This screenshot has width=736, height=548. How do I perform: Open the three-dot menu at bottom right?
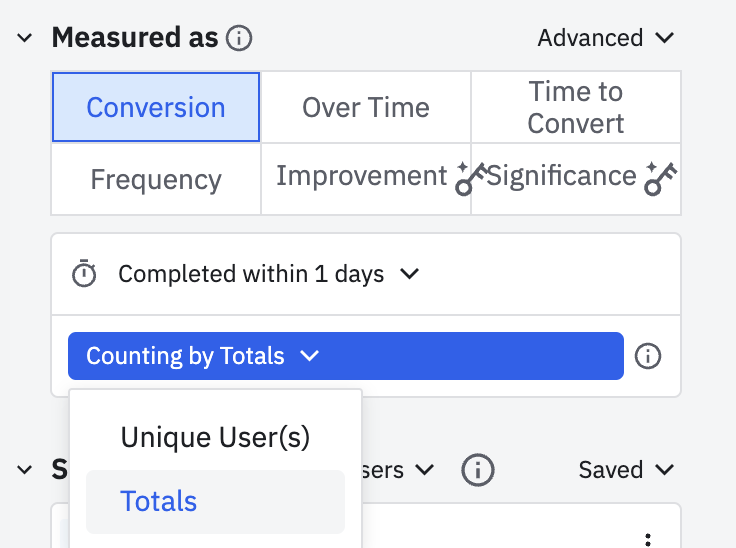[648, 540]
